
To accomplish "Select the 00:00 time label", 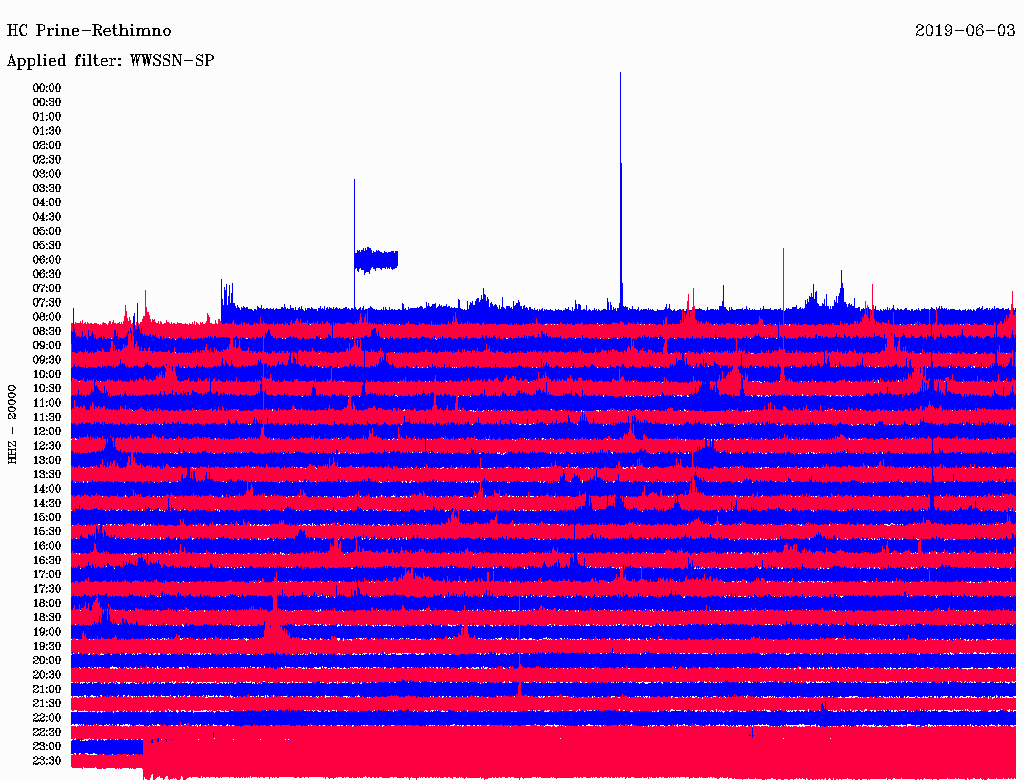I will (46, 88).
